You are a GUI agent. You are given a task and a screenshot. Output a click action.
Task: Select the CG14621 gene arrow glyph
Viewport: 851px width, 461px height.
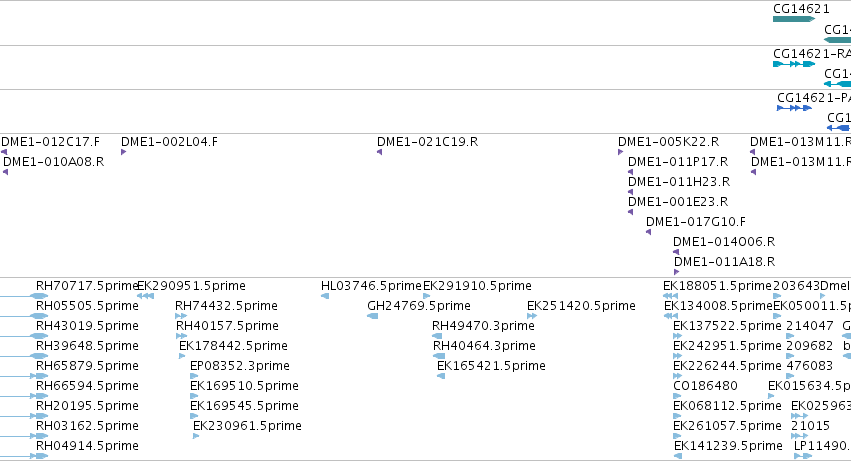pyautogui.click(x=794, y=19)
